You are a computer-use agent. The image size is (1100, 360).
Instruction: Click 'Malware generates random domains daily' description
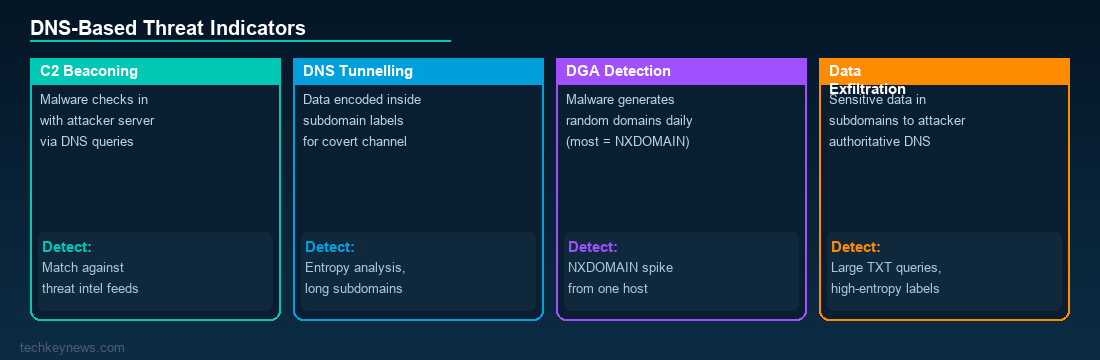coord(629,110)
